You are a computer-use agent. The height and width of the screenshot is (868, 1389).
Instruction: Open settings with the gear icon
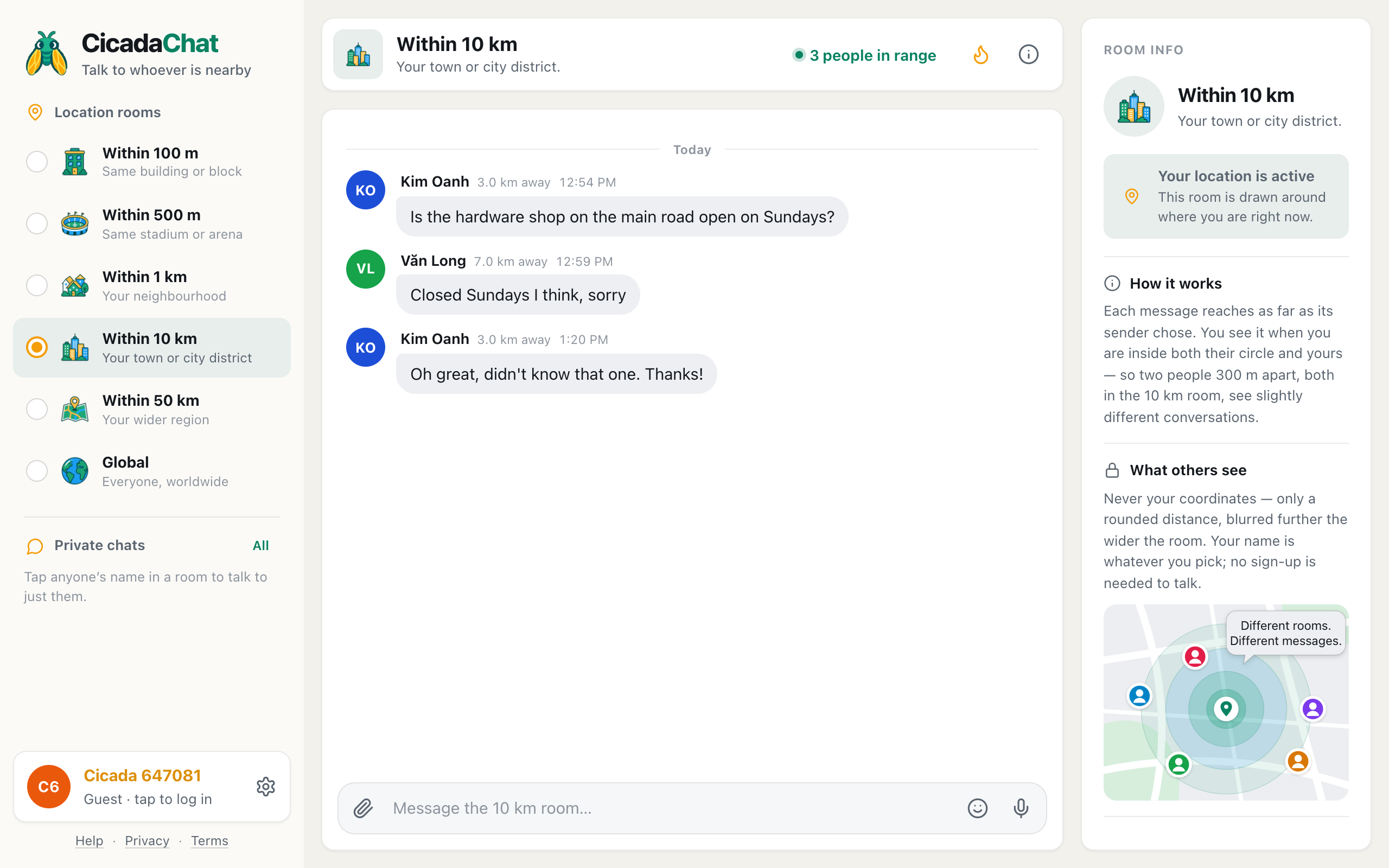(x=266, y=787)
